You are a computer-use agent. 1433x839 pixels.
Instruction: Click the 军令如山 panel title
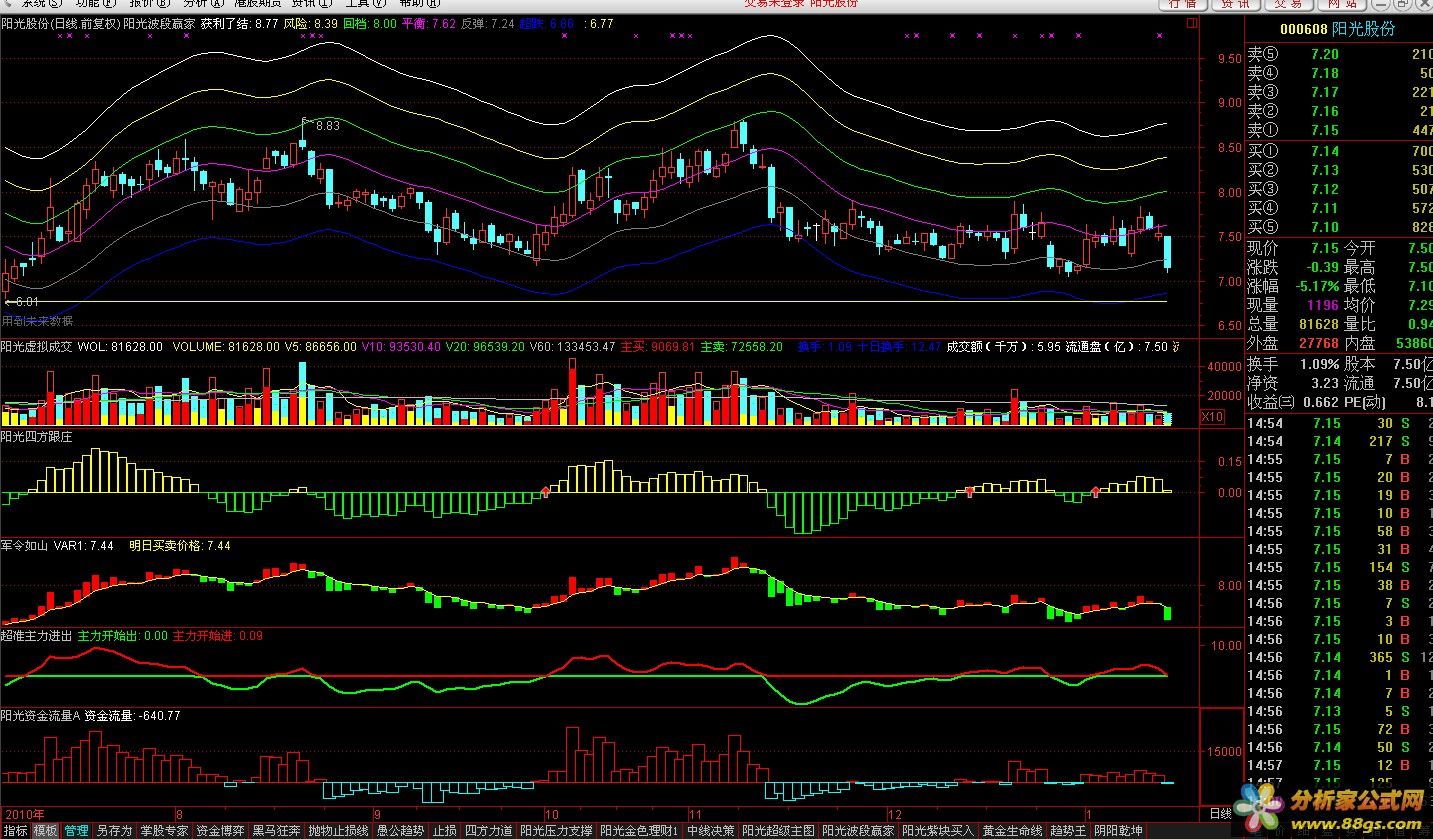25,546
